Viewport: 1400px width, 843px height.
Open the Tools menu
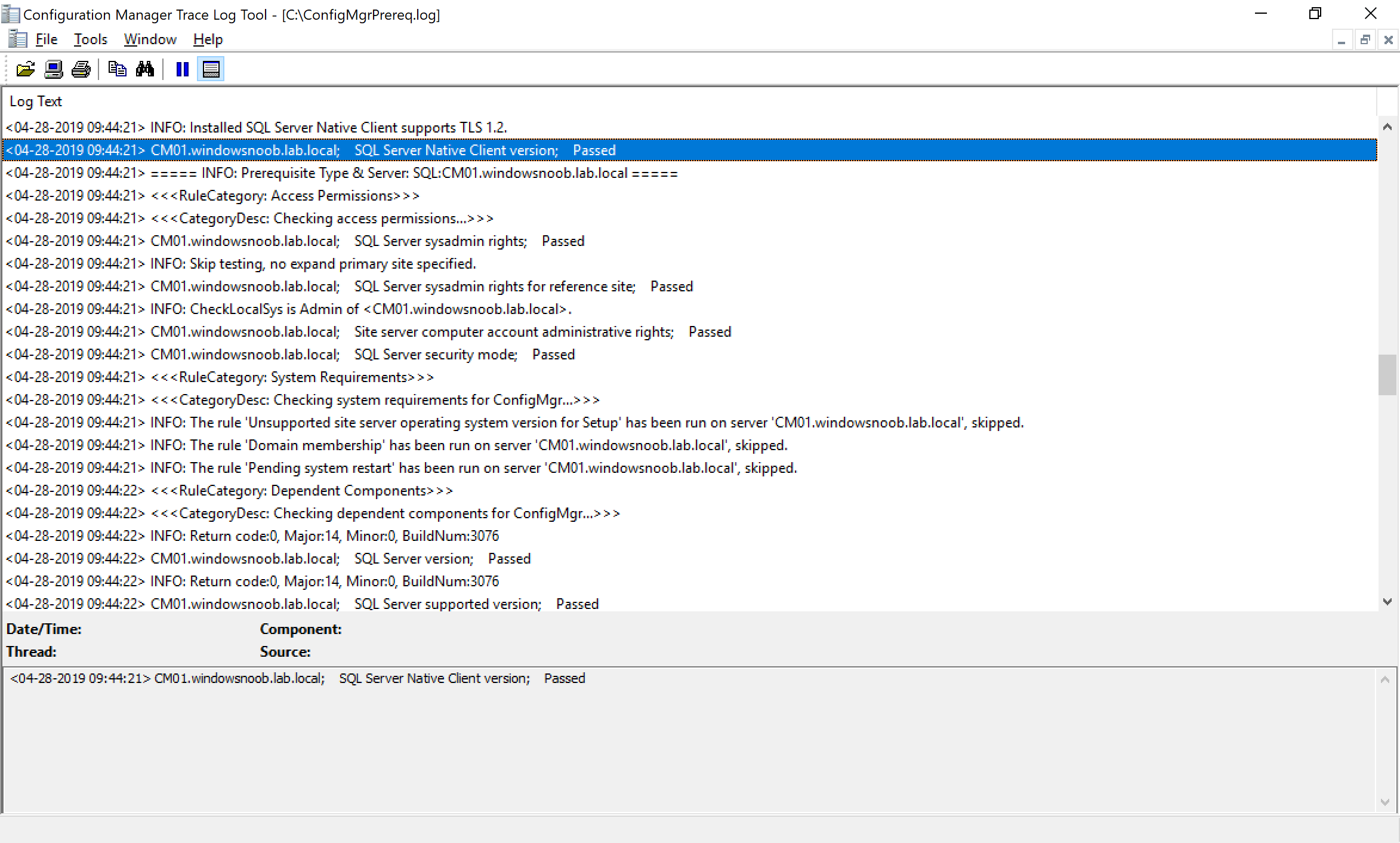(x=90, y=39)
